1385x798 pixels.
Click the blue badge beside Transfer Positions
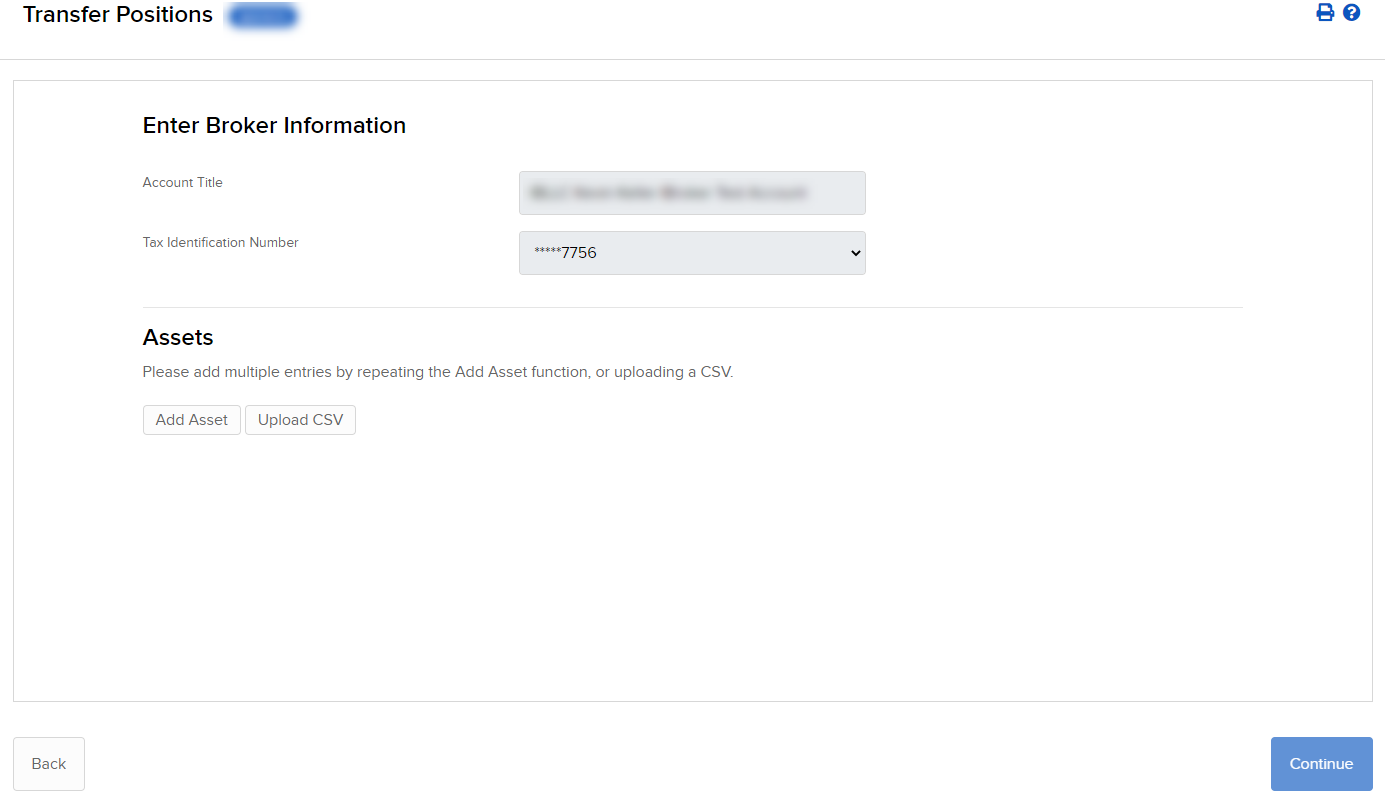tap(262, 15)
